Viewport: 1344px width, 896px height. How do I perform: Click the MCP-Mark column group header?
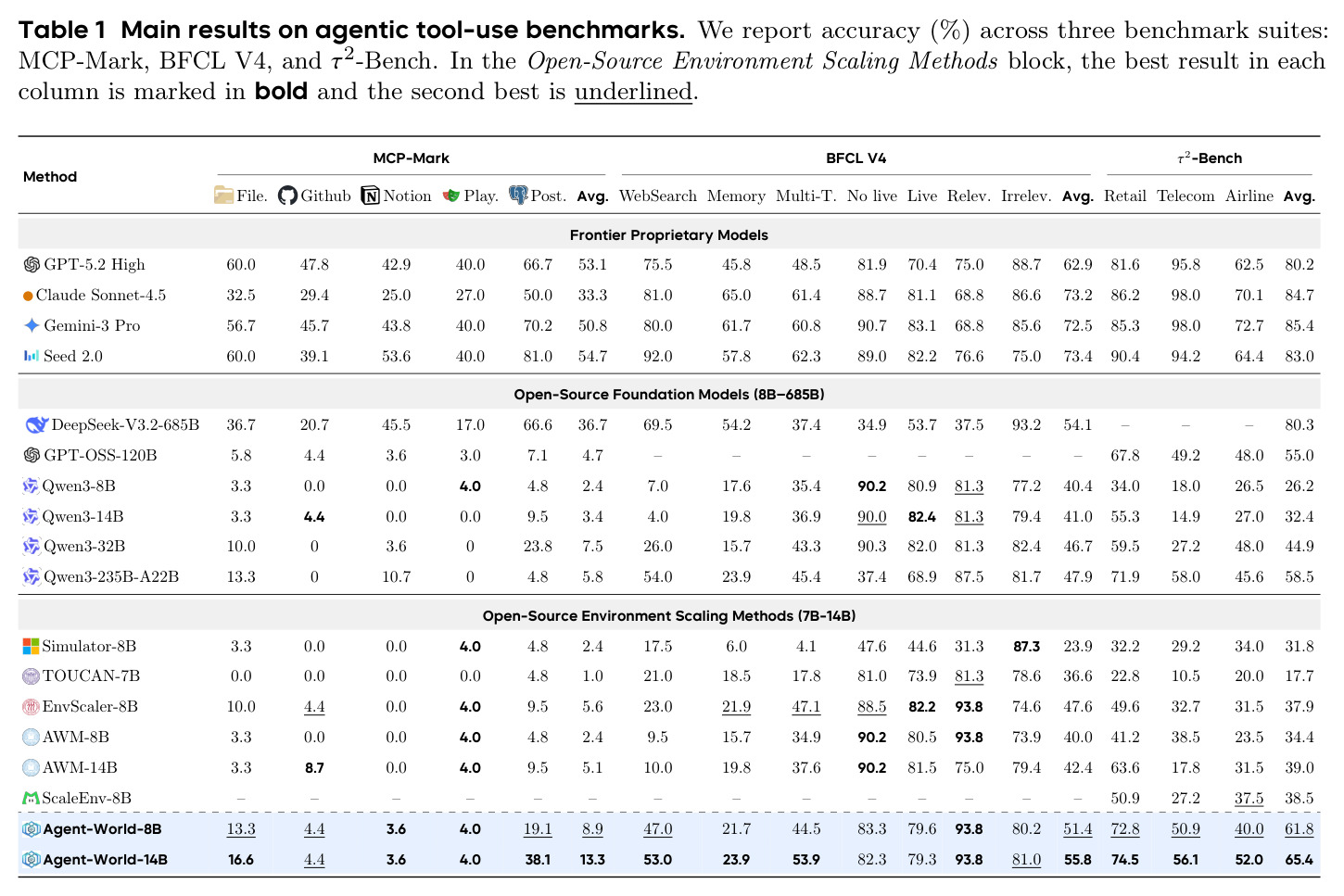(x=412, y=158)
